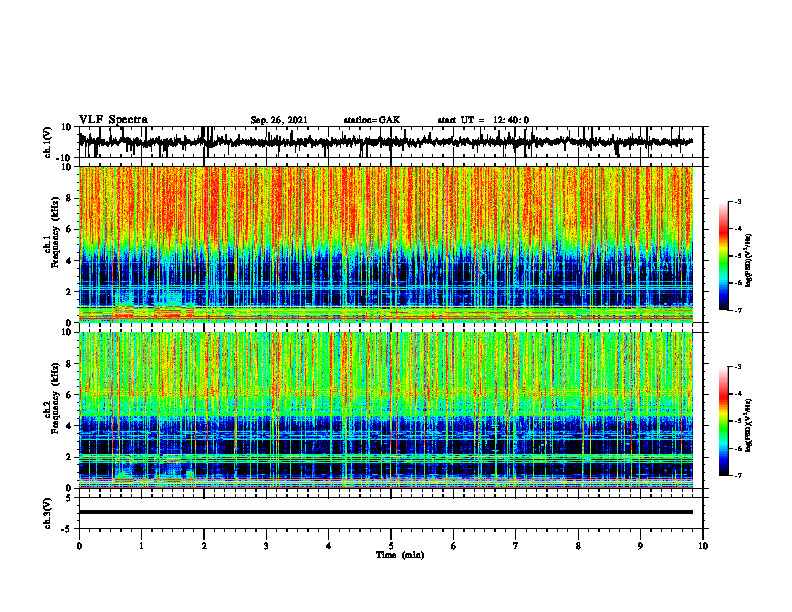792x612 pixels.
Task: Click the "4" kHz tick of ch.1 spectrogram
Action: [x=69, y=261]
